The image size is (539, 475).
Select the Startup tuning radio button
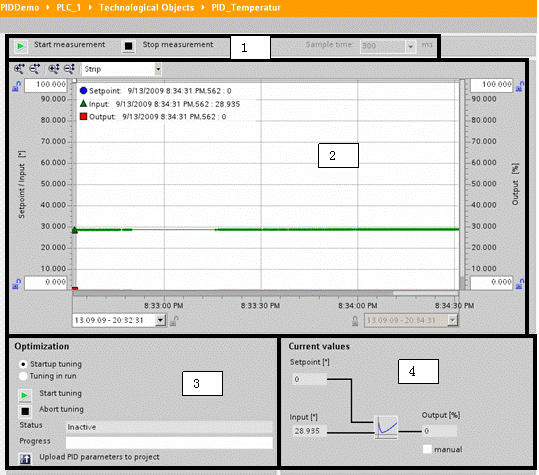pos(23,364)
